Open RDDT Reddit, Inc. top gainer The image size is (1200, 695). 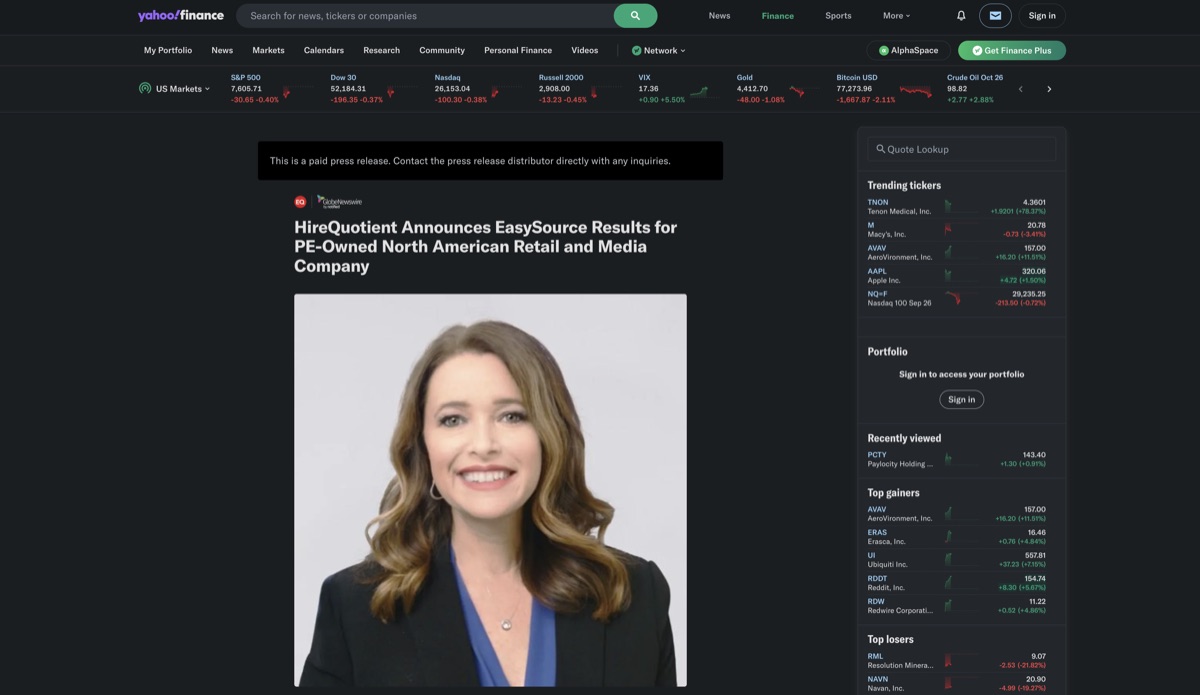coord(956,583)
